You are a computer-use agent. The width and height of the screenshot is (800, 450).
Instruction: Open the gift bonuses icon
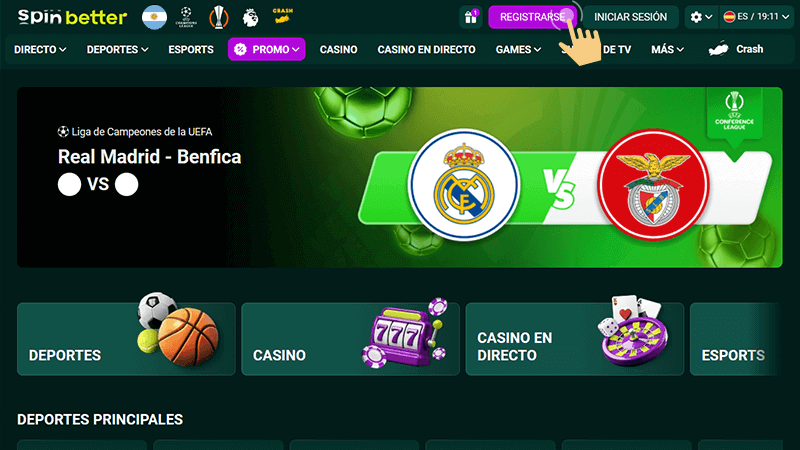click(x=470, y=17)
